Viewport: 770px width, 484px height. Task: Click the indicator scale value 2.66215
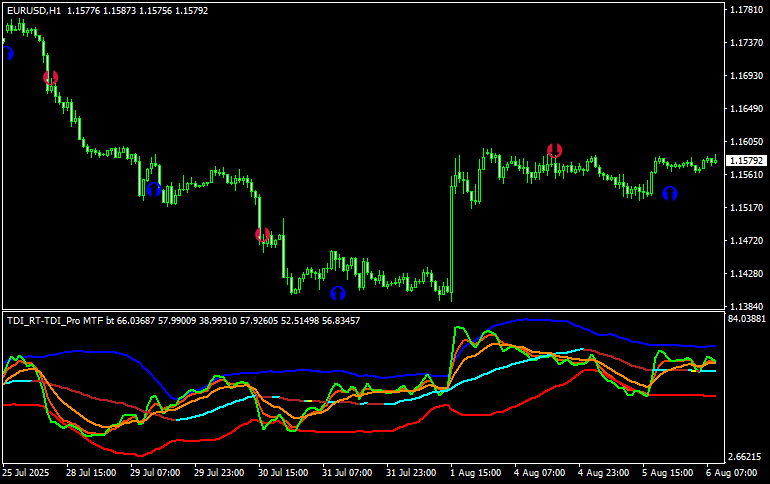click(x=745, y=457)
